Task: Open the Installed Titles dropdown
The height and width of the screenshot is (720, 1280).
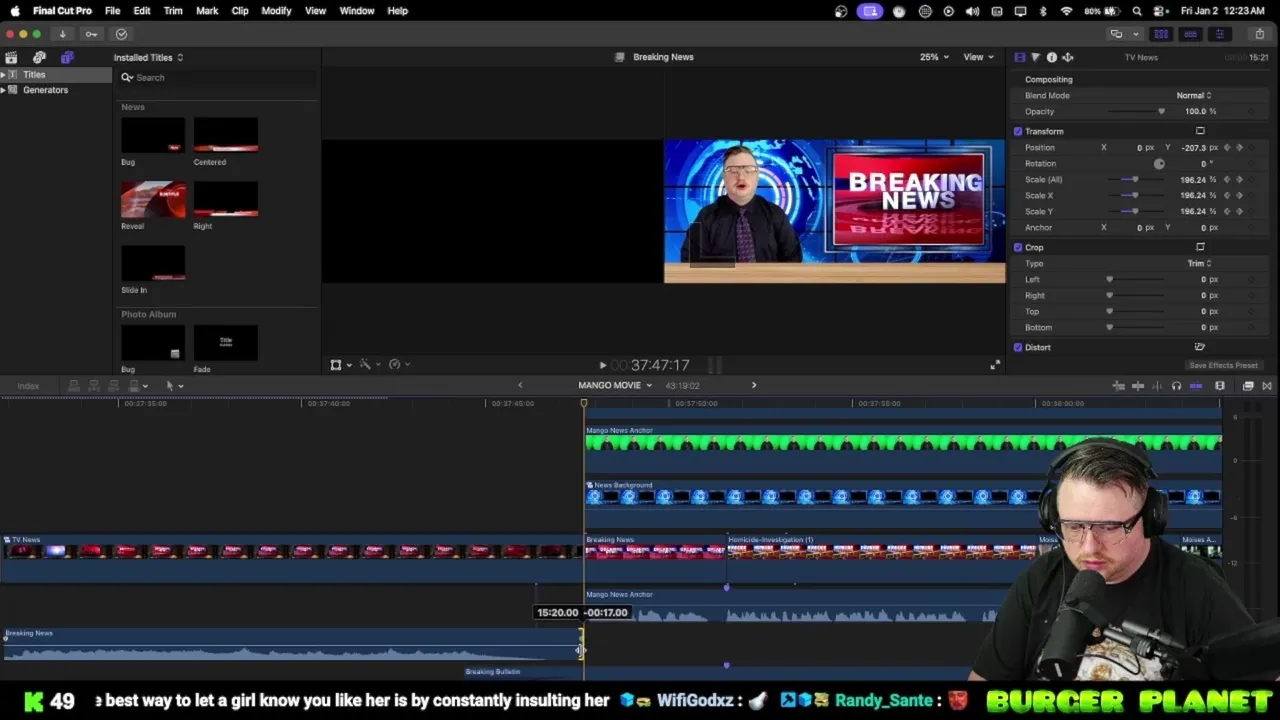Action: [x=148, y=57]
